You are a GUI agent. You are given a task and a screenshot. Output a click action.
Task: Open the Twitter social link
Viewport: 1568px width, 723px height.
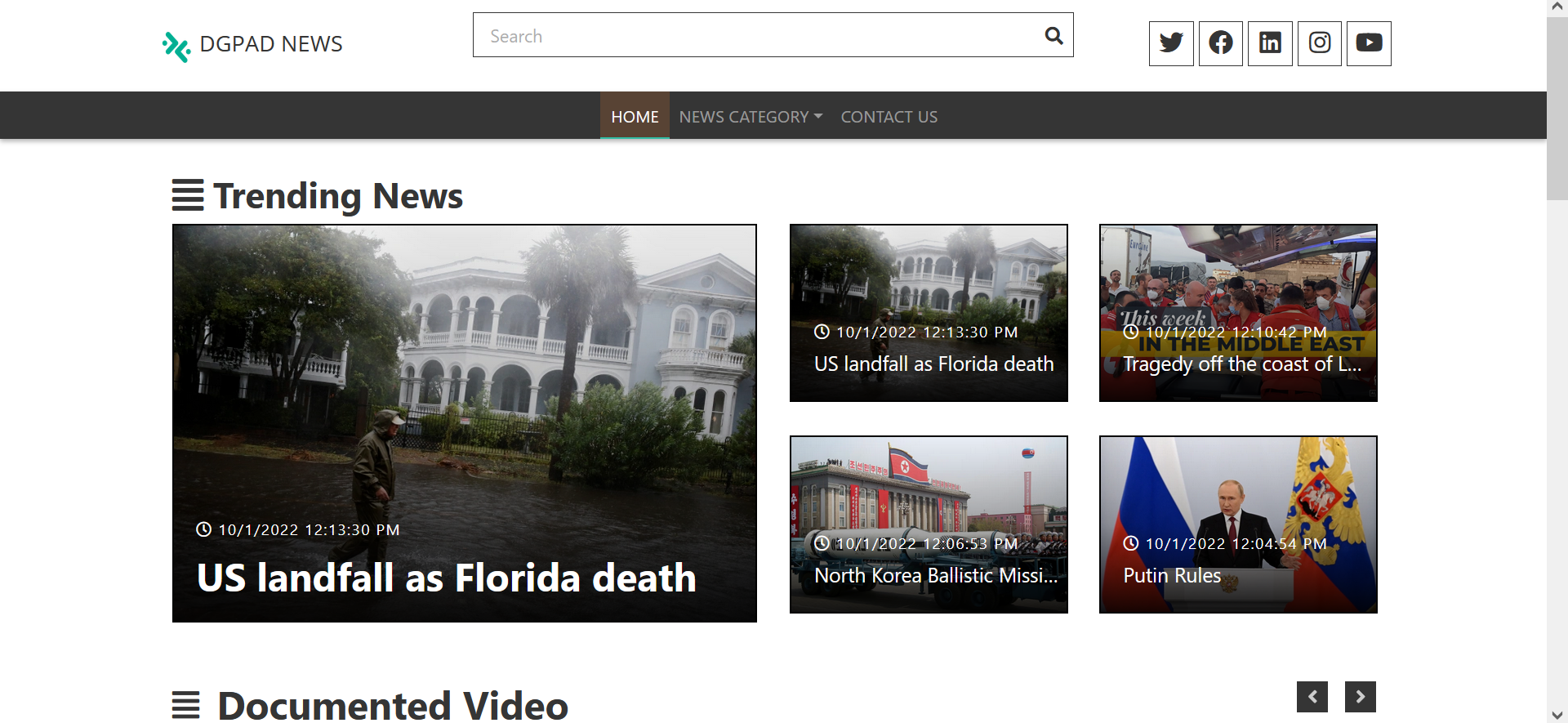click(1171, 43)
